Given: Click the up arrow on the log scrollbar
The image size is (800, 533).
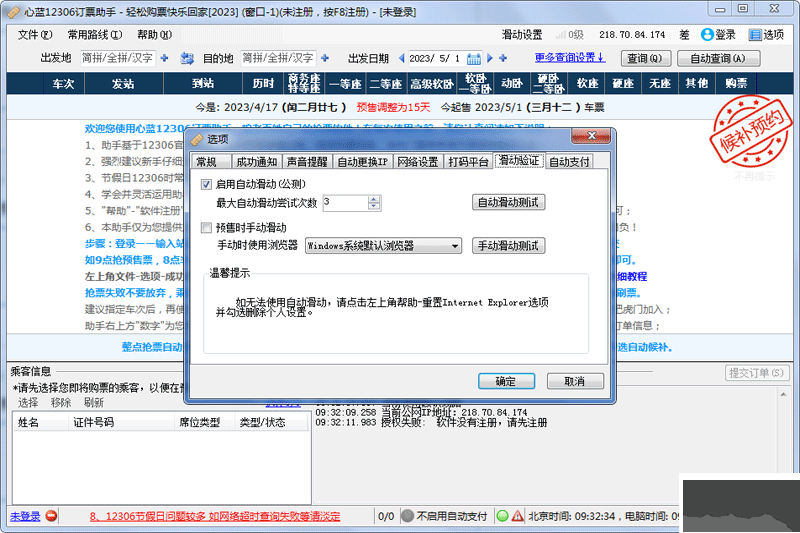Looking at the screenshot, I should coord(783,395).
